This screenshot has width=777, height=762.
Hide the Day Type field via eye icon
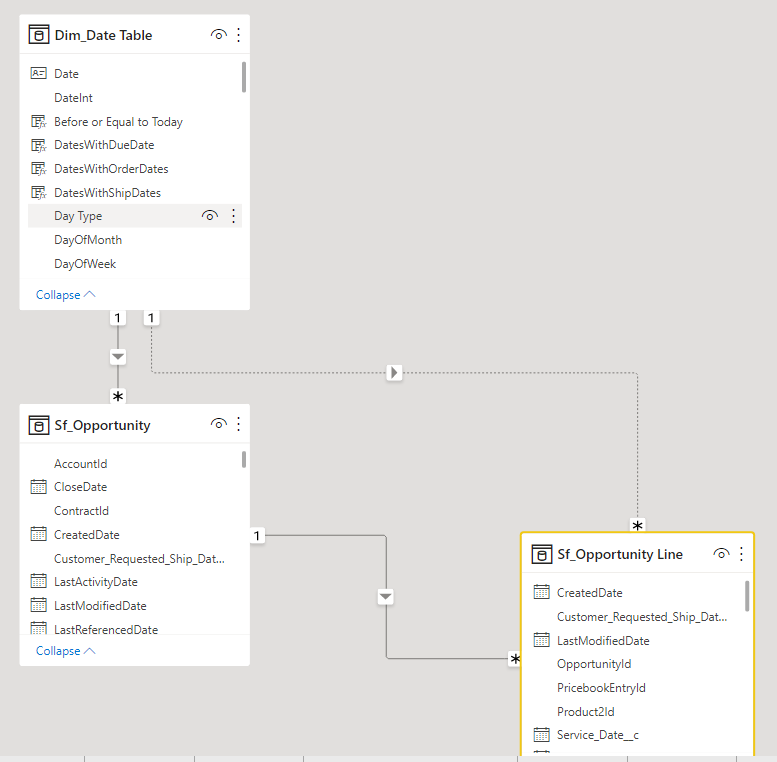pyautogui.click(x=210, y=216)
